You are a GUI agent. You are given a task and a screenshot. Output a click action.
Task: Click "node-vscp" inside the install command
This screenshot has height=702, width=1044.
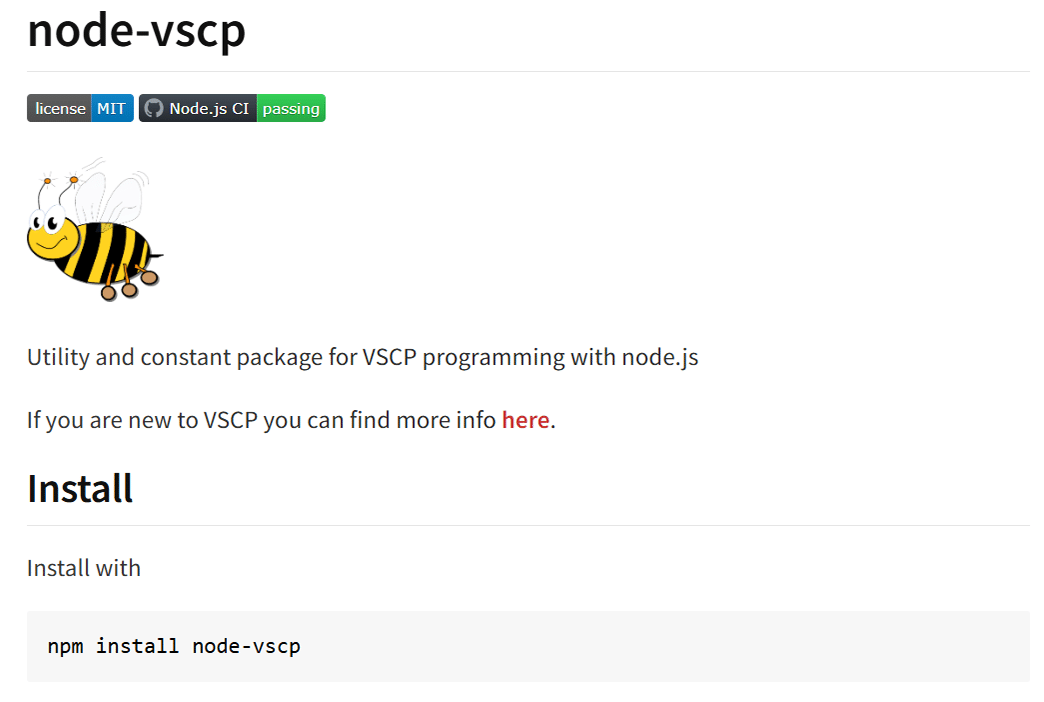point(246,646)
